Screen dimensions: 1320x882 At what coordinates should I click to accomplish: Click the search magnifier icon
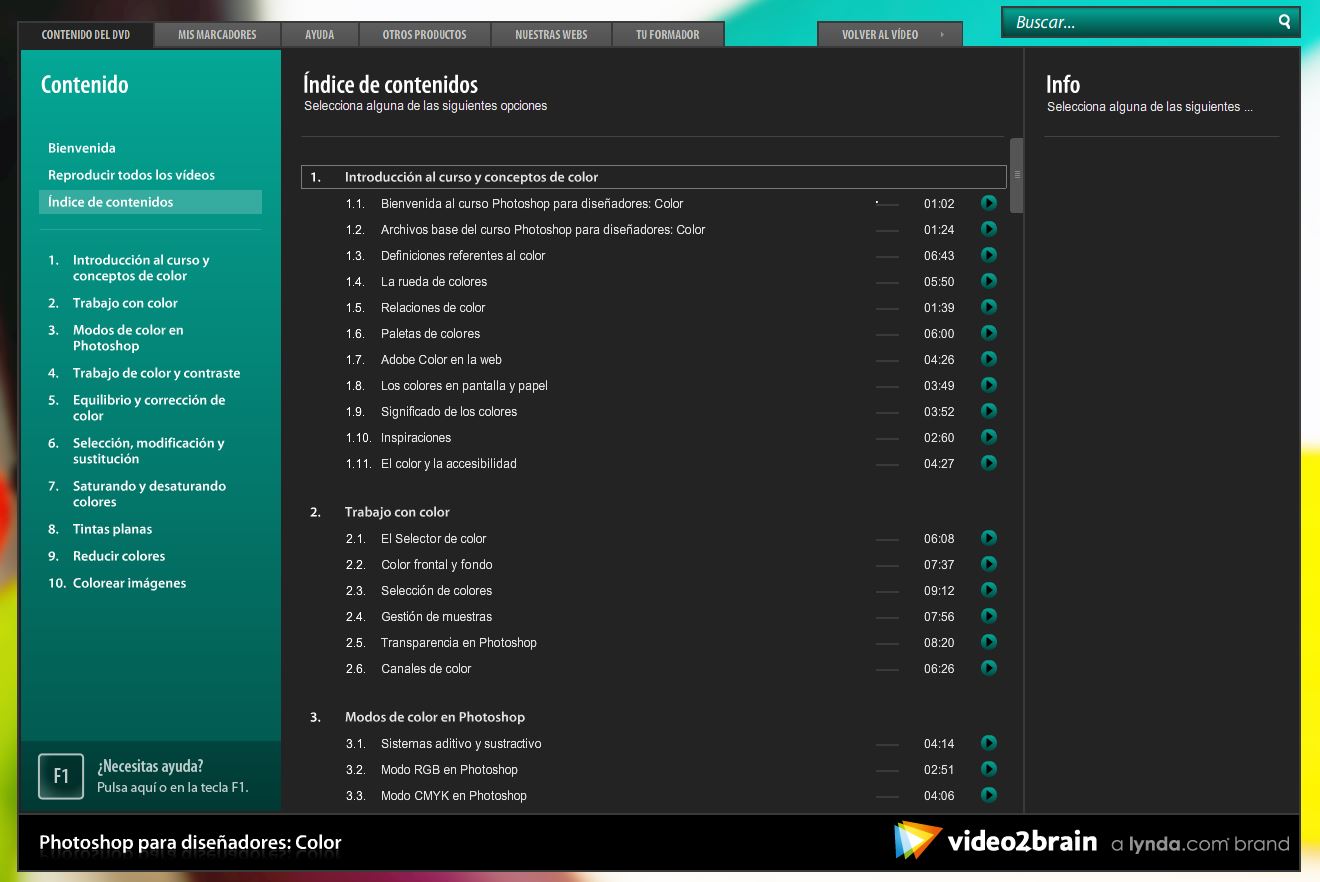(x=1284, y=20)
